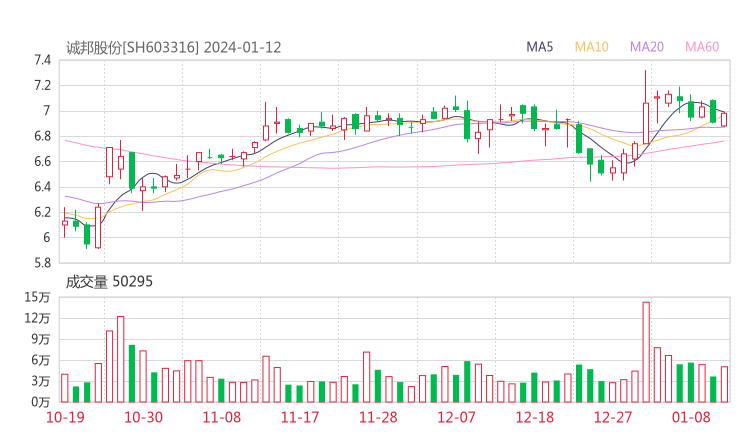
Task: Click the 10-19 date axis label
Action: click(65, 417)
